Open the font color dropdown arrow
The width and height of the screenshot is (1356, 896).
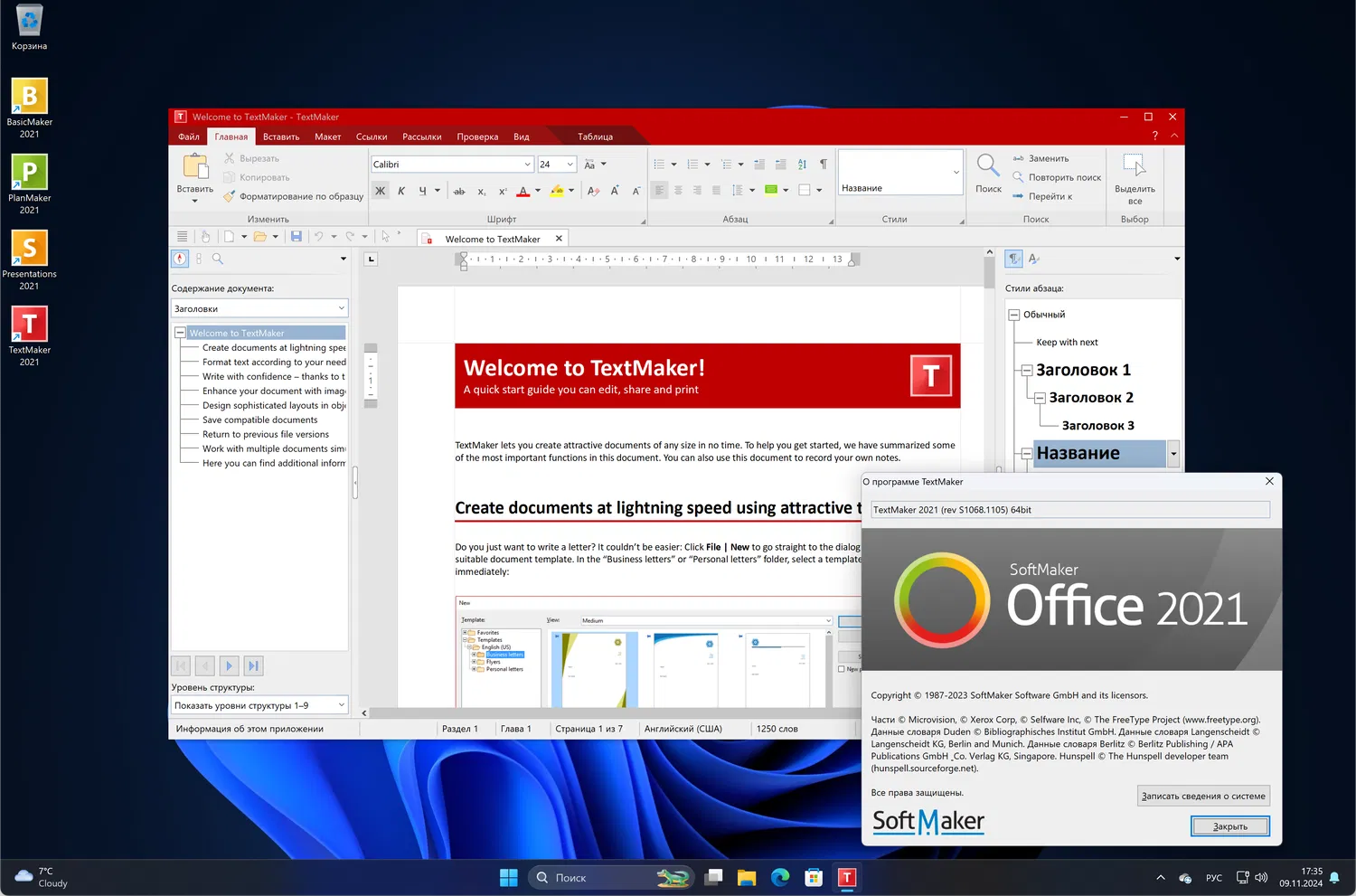[x=538, y=191]
